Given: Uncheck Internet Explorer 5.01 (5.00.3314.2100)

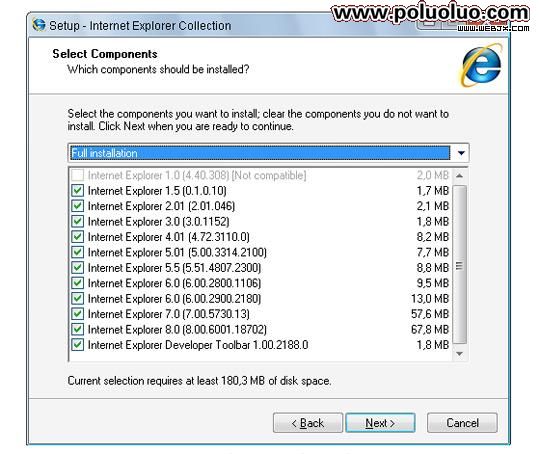Looking at the screenshot, I should (77, 252).
